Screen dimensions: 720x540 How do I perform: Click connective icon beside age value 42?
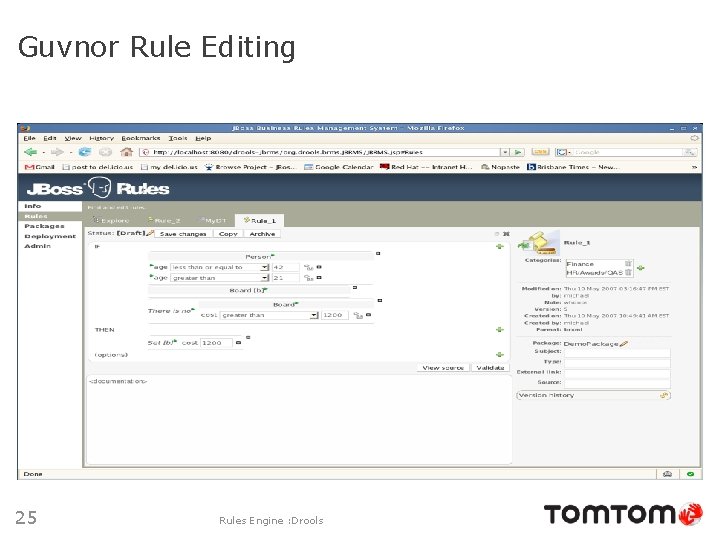[x=309, y=267]
